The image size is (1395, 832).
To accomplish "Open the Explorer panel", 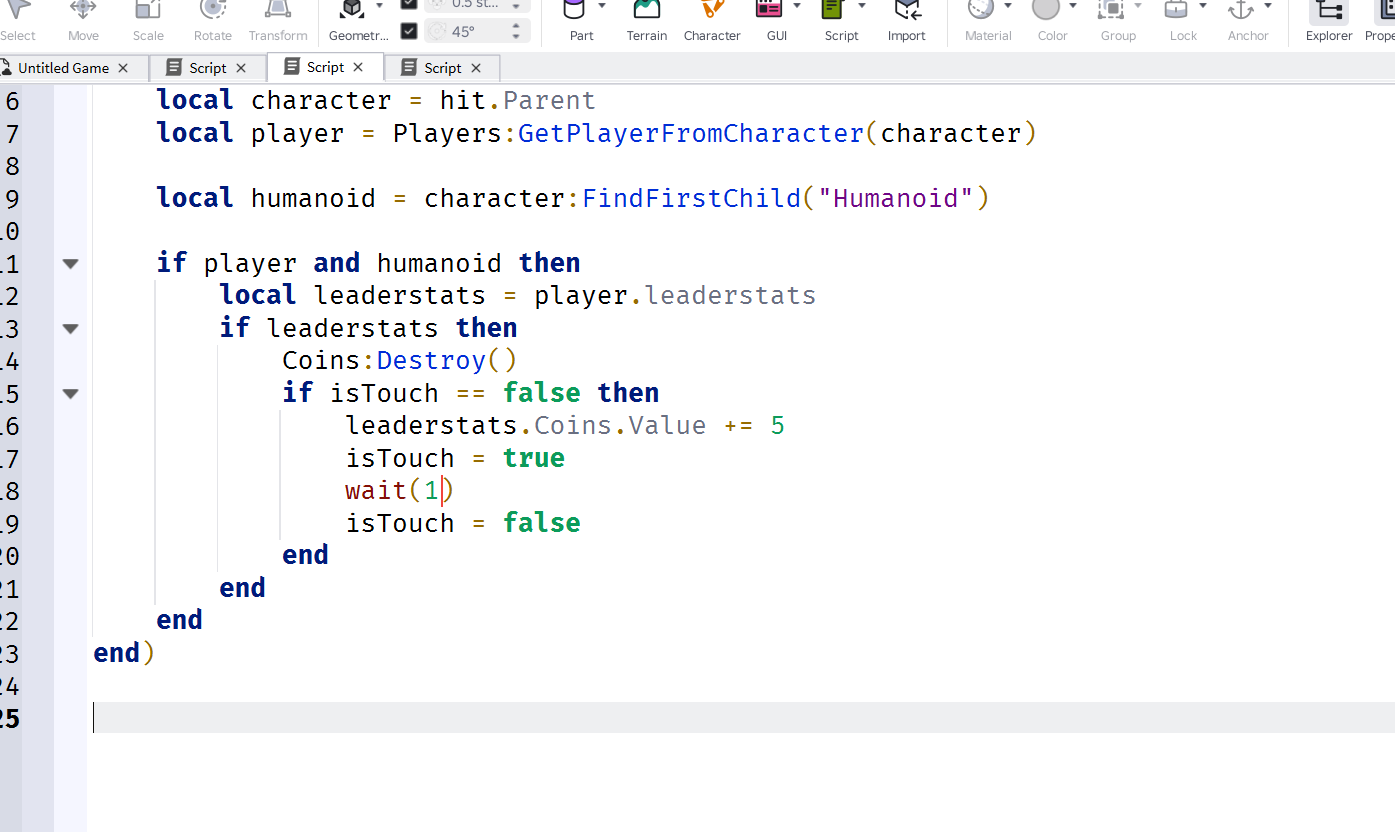I will tap(1328, 14).
